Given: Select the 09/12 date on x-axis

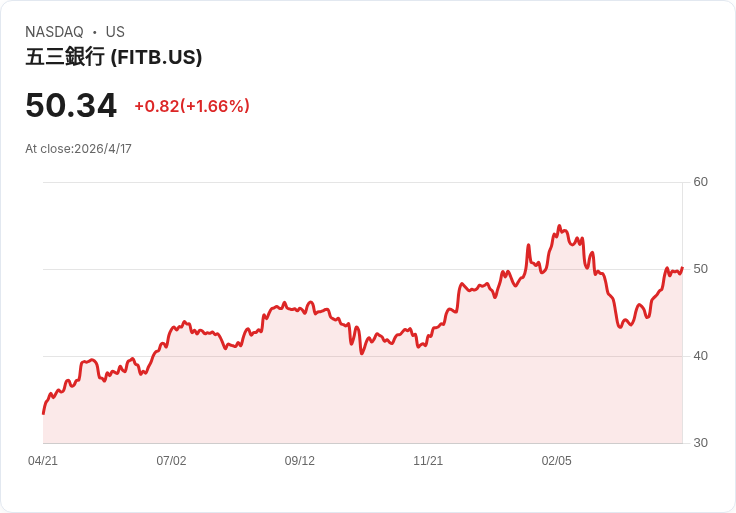Looking at the screenshot, I should point(300,461).
